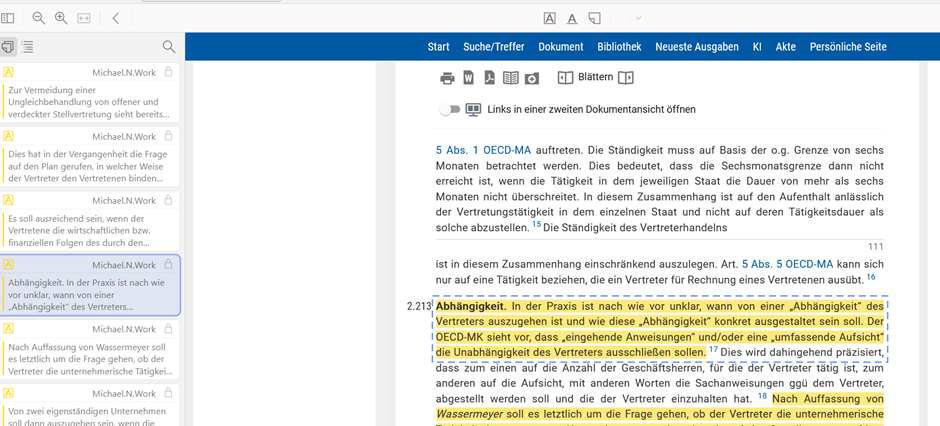Click the dual-monitor icon beside the toggle
940x426 pixels.
474,110
